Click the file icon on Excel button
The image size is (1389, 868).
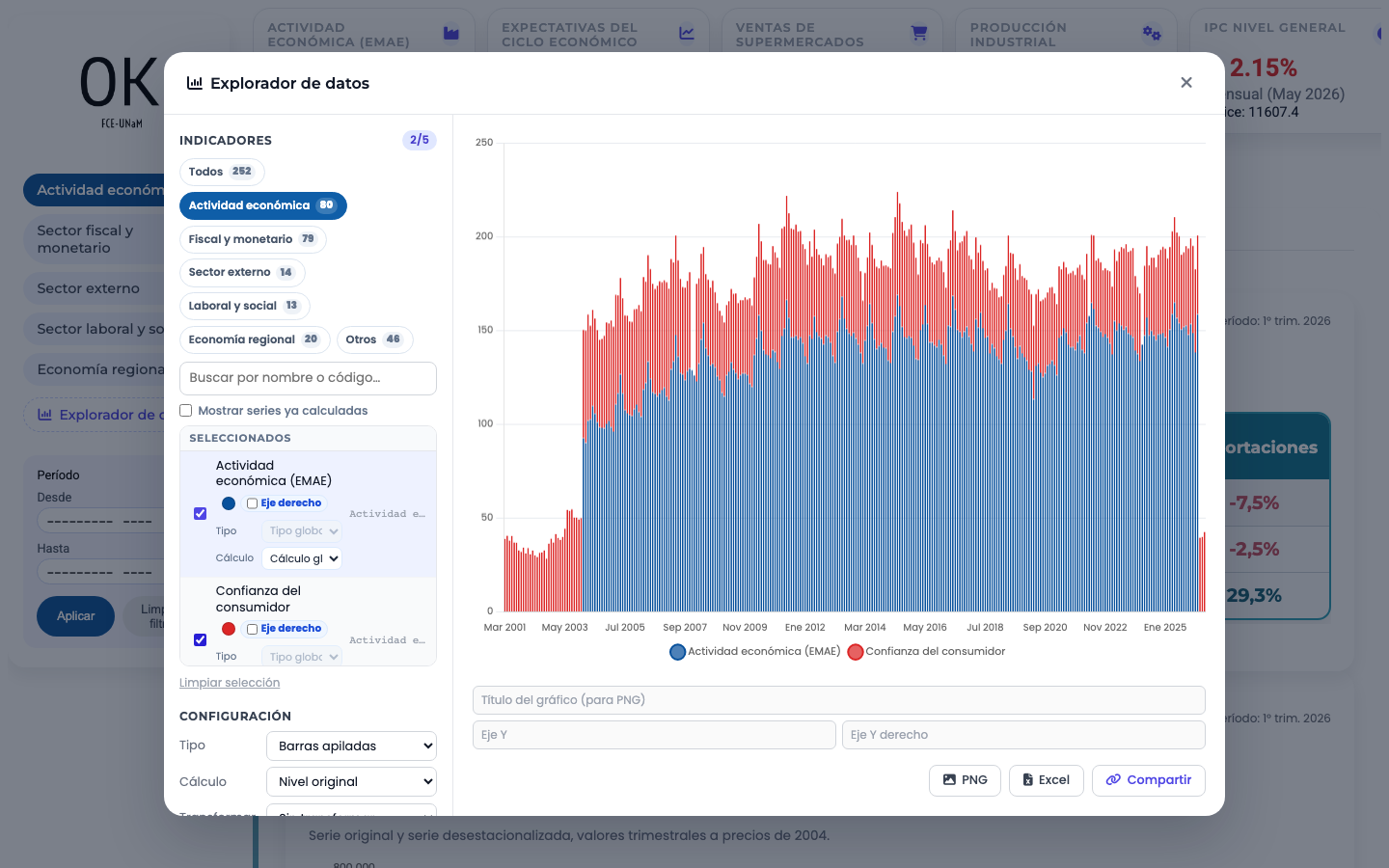(1028, 780)
